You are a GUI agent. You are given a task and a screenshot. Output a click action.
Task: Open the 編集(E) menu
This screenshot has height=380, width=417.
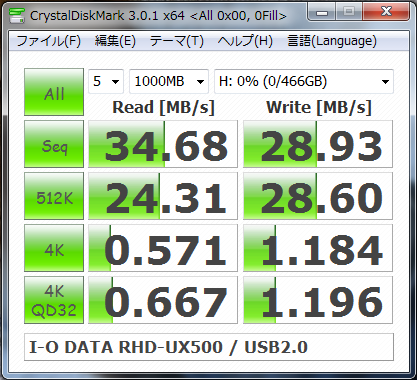coord(115,41)
